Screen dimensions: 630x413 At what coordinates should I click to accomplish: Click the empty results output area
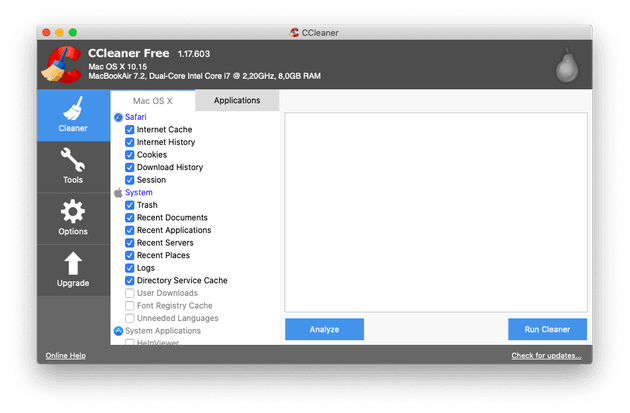[x=436, y=213]
